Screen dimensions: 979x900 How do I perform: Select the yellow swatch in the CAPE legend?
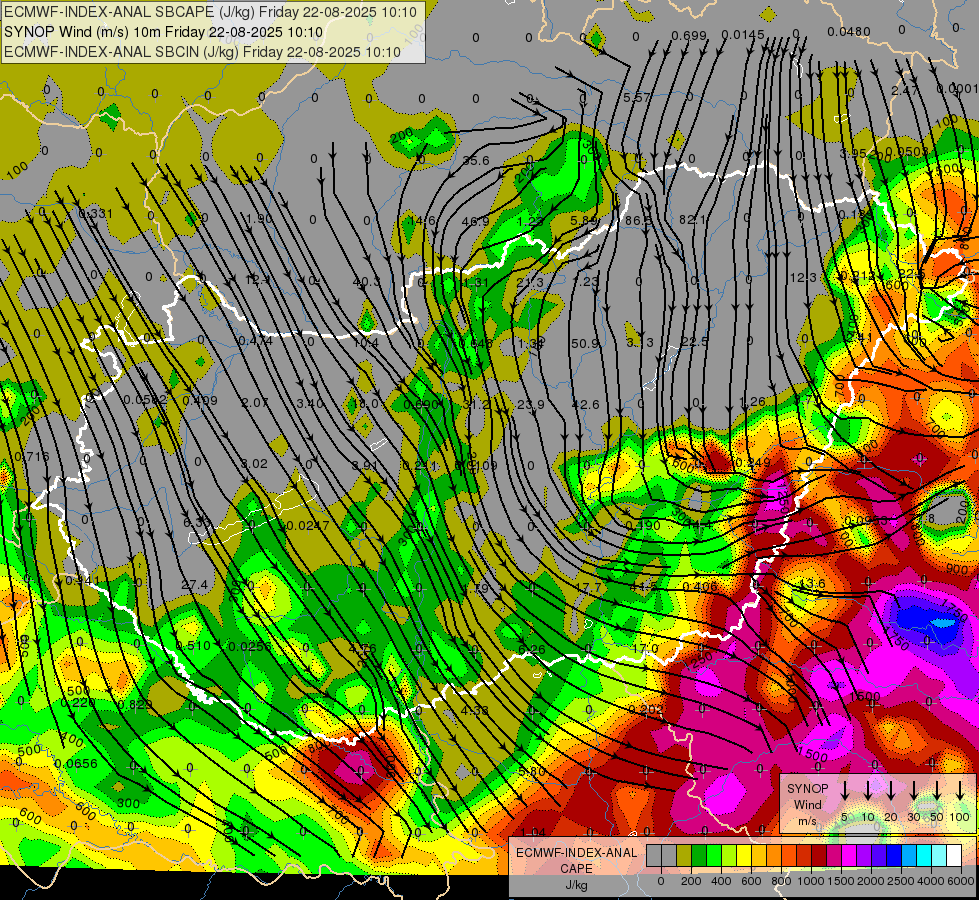point(744,855)
